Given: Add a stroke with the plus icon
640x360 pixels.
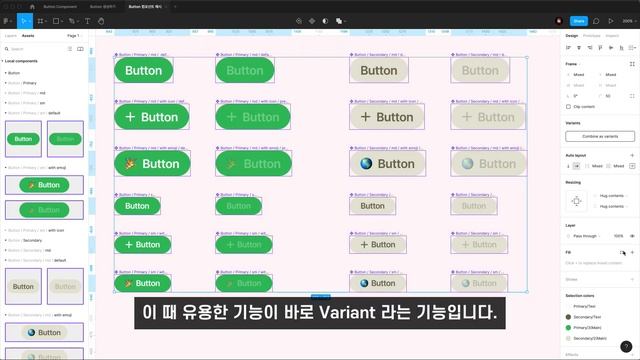Looking at the screenshot, I should pos(632,280).
